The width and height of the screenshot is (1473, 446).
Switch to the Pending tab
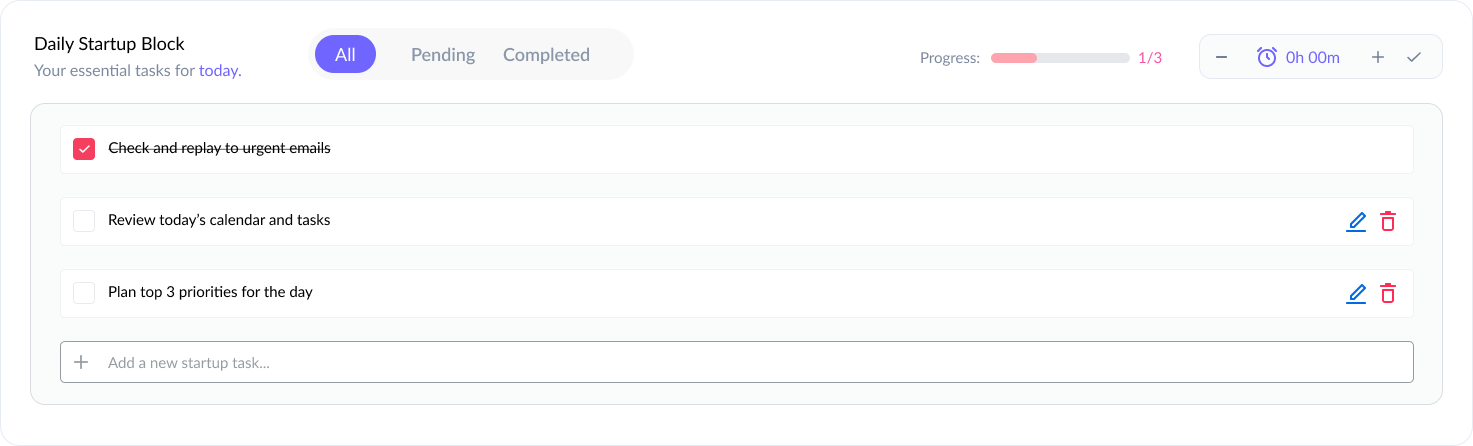443,55
